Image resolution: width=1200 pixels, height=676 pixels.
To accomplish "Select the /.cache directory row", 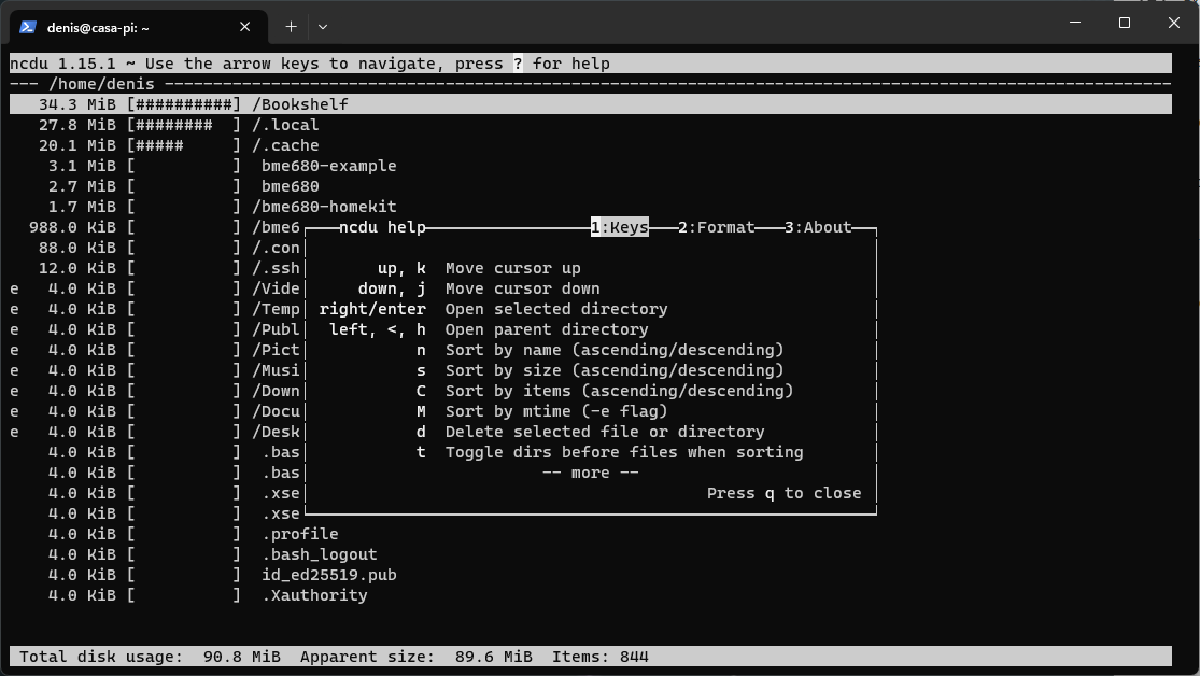I will (591, 145).
